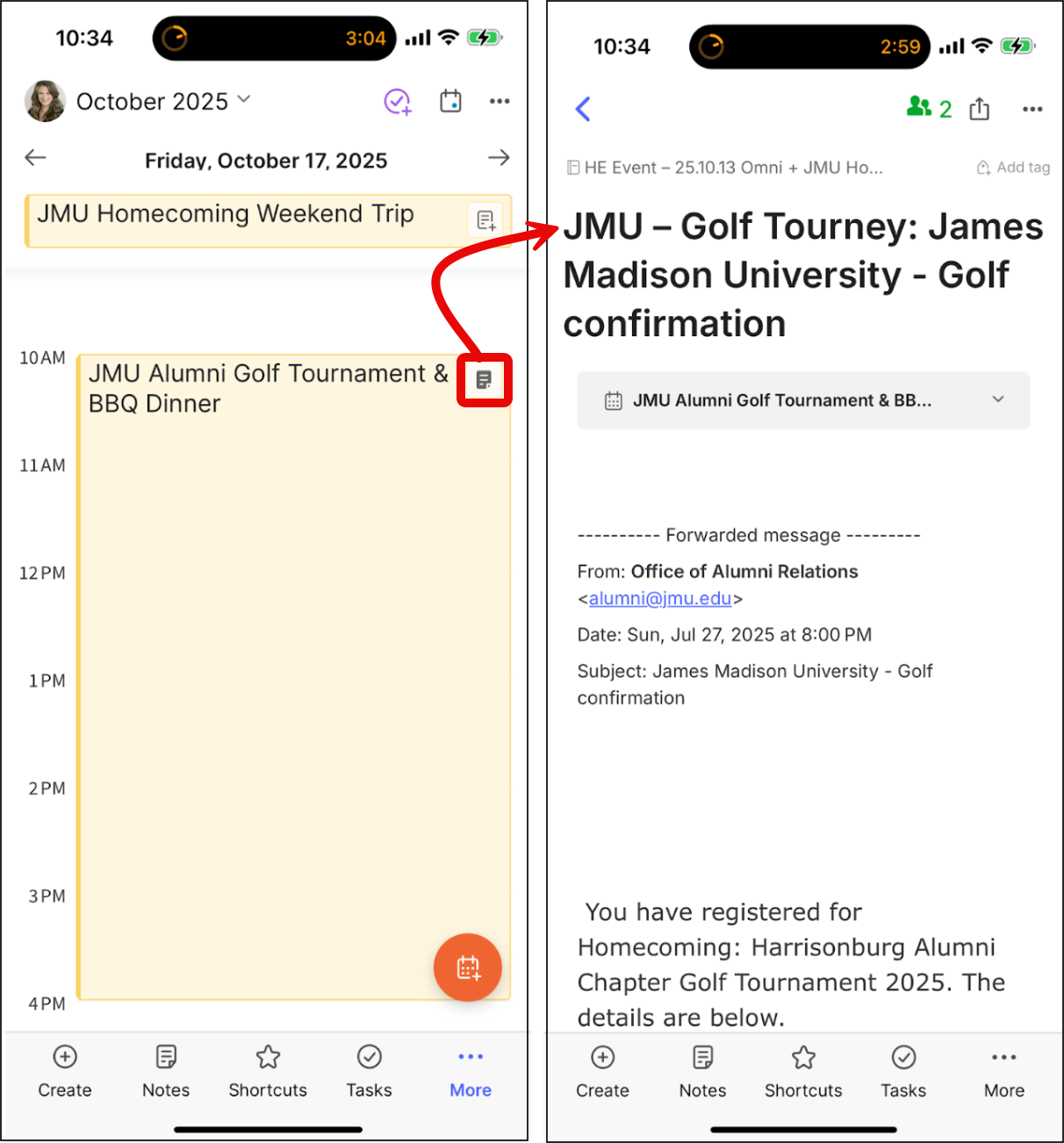This screenshot has width=1064, height=1143.
Task: Tap Add tag on the note
Action: (x=1013, y=168)
